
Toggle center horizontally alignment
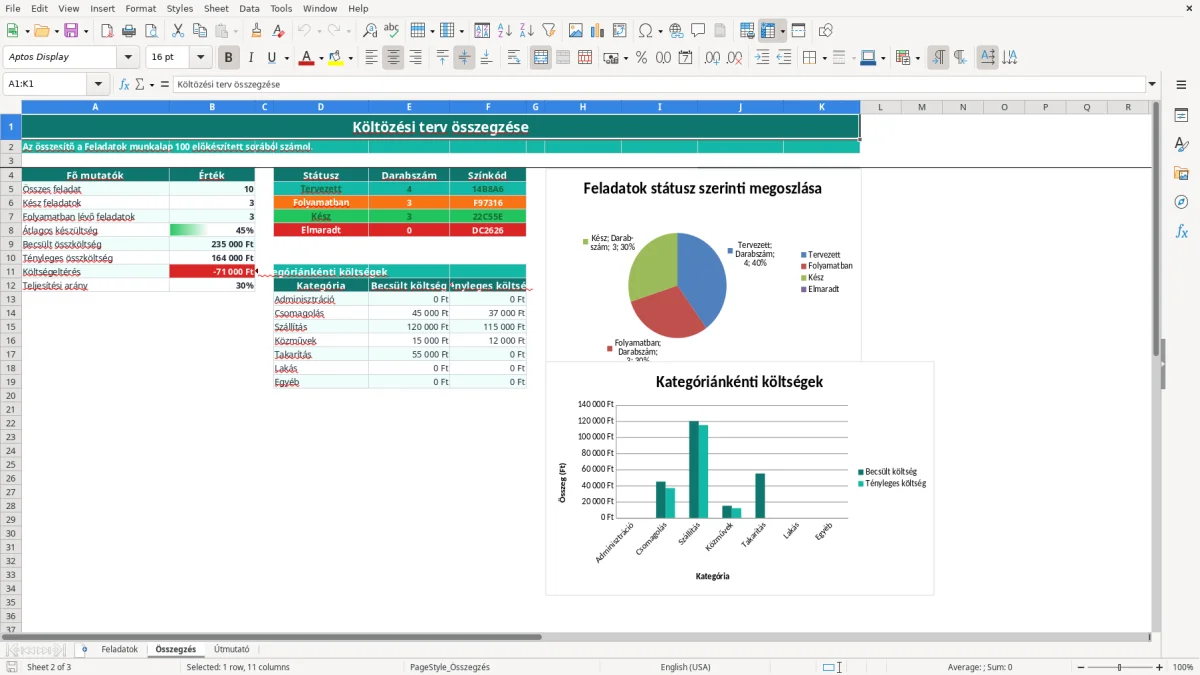tap(393, 58)
